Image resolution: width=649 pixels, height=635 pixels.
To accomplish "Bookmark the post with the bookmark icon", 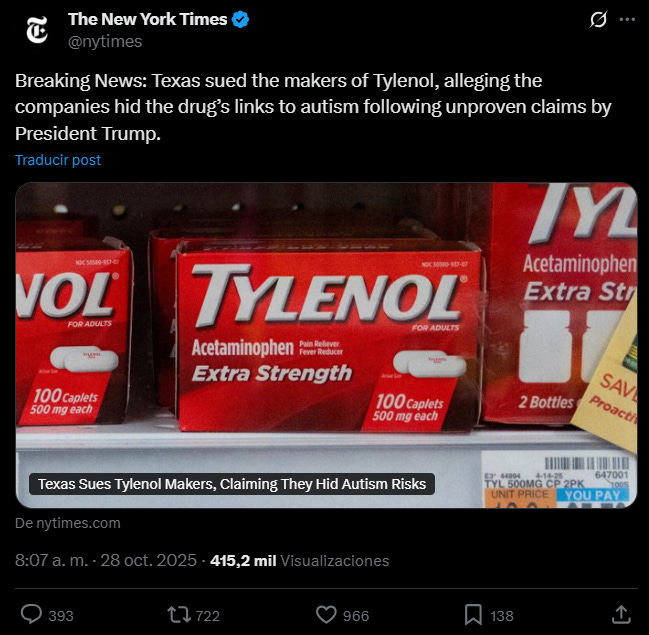I will [x=473, y=615].
